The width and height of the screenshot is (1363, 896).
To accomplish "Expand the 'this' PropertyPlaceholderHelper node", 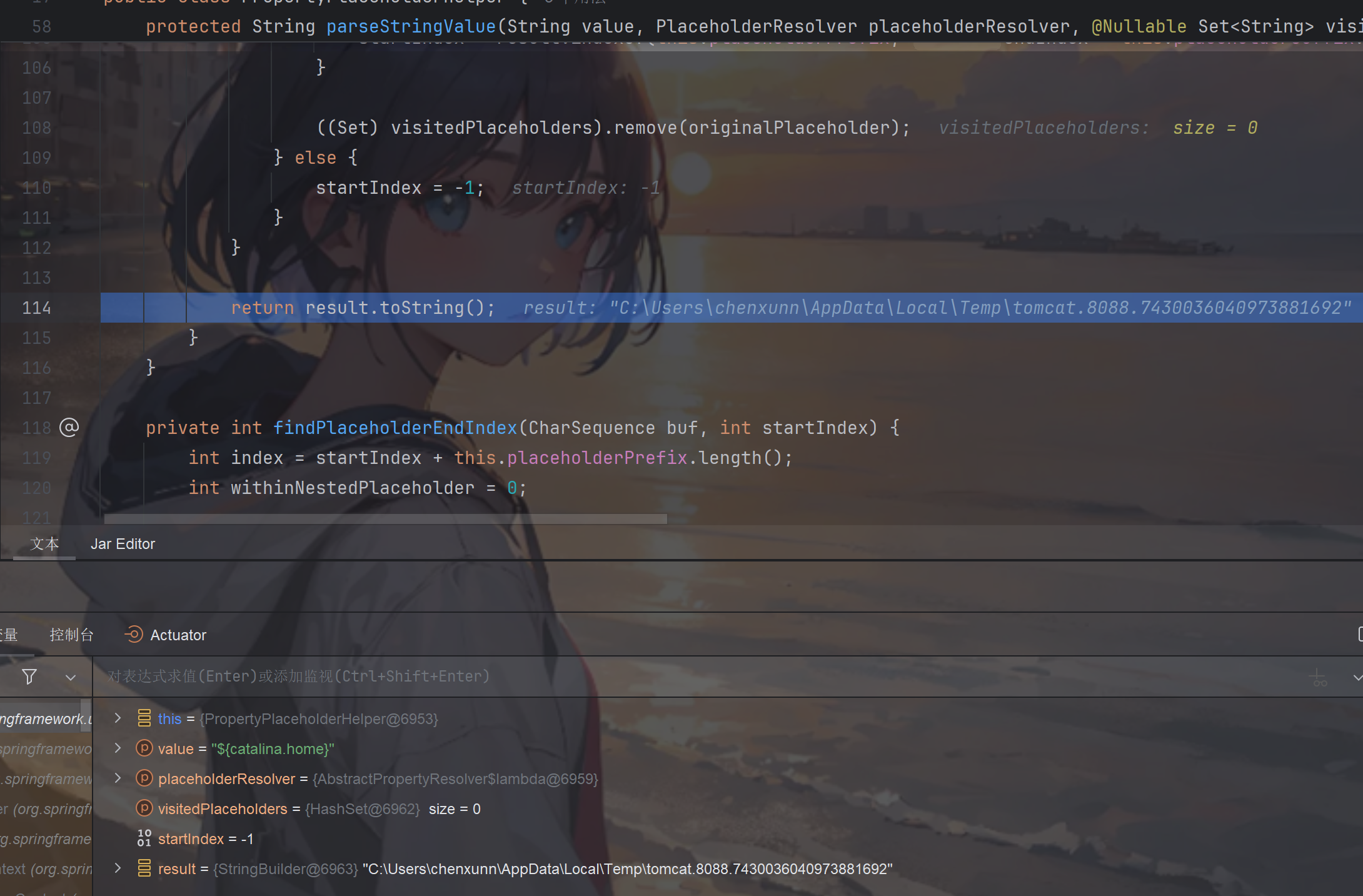I will (118, 718).
